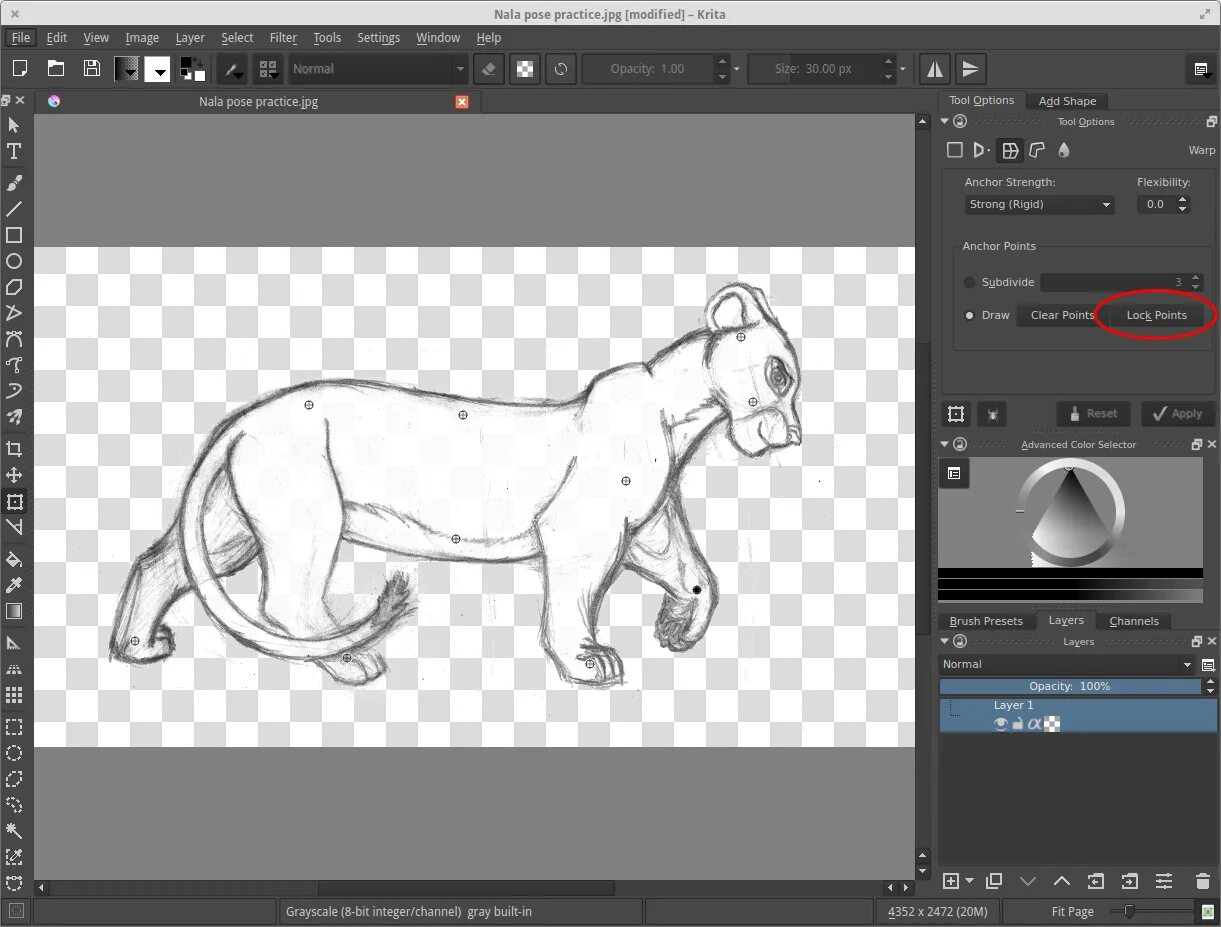This screenshot has width=1221, height=927.
Task: Select the Text tool in the toolbox
Action: click(x=14, y=152)
